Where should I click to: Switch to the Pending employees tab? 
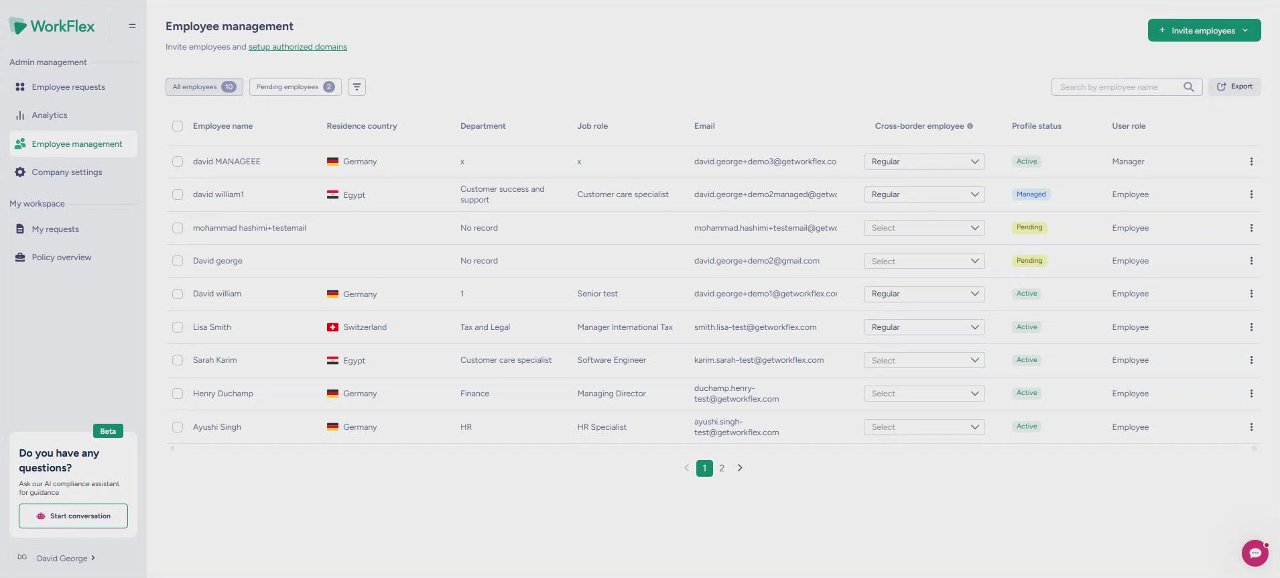[294, 87]
